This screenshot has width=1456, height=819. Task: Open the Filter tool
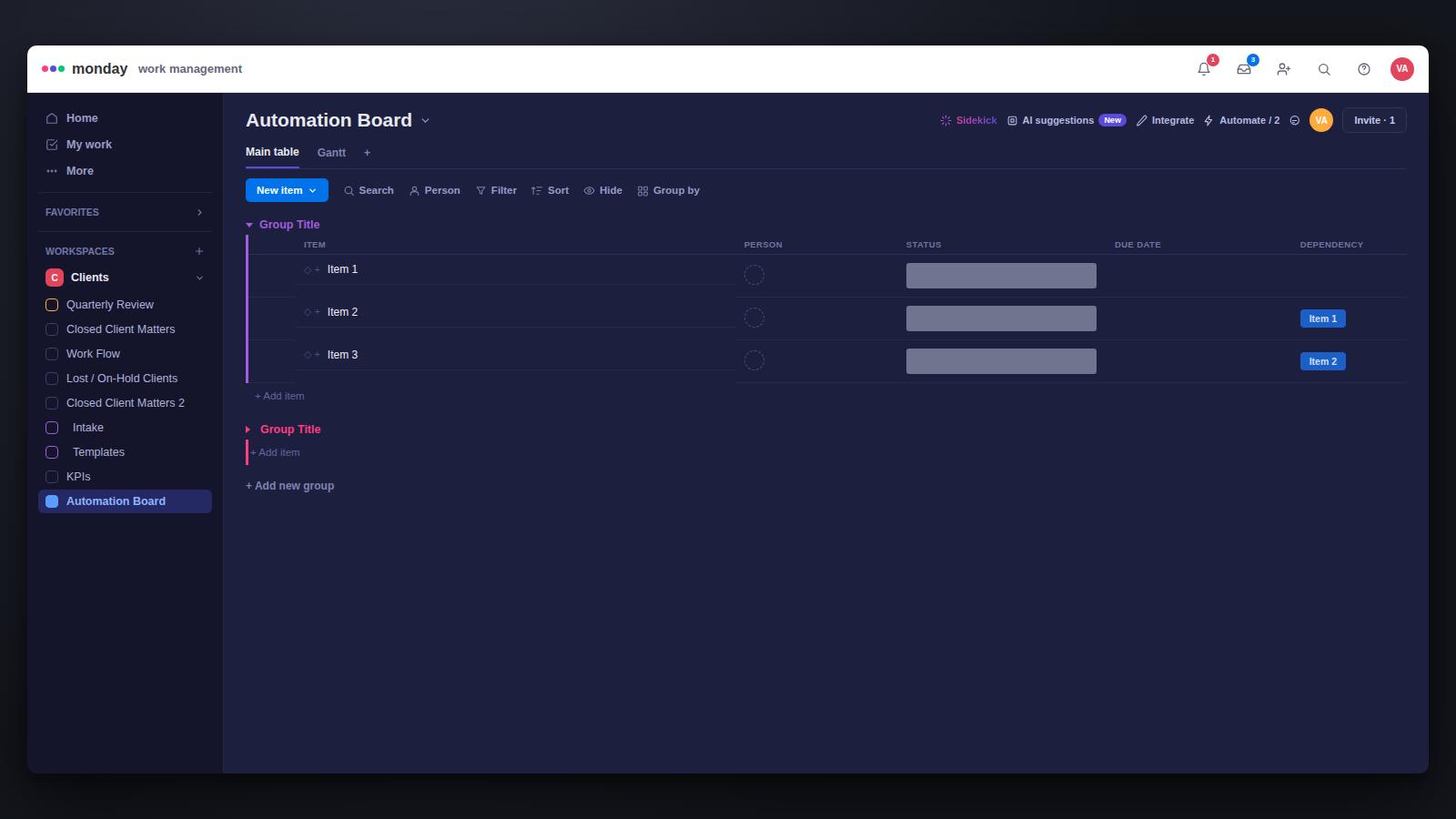point(496,190)
